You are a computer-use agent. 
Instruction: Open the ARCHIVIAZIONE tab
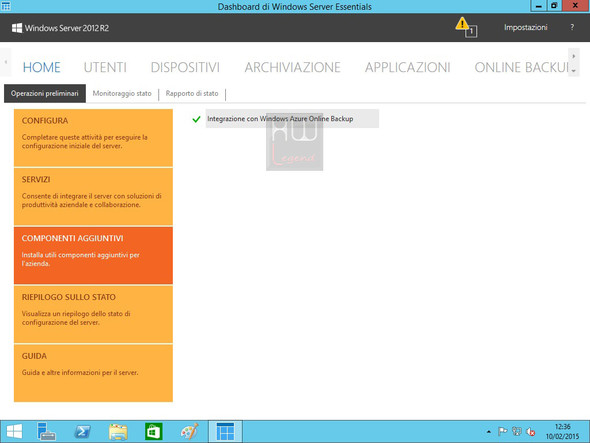292,67
